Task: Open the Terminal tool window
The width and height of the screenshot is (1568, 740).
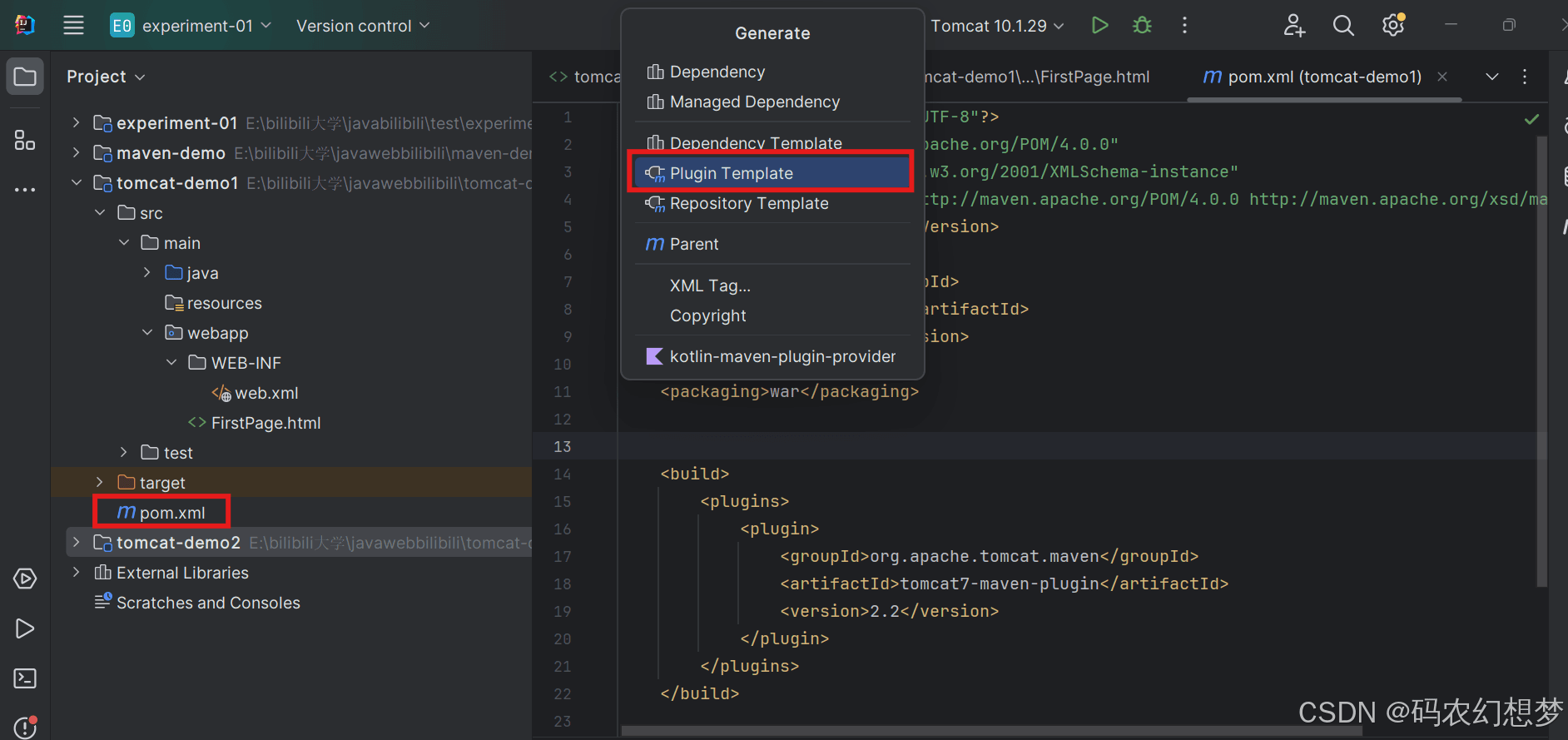Action: [25, 678]
